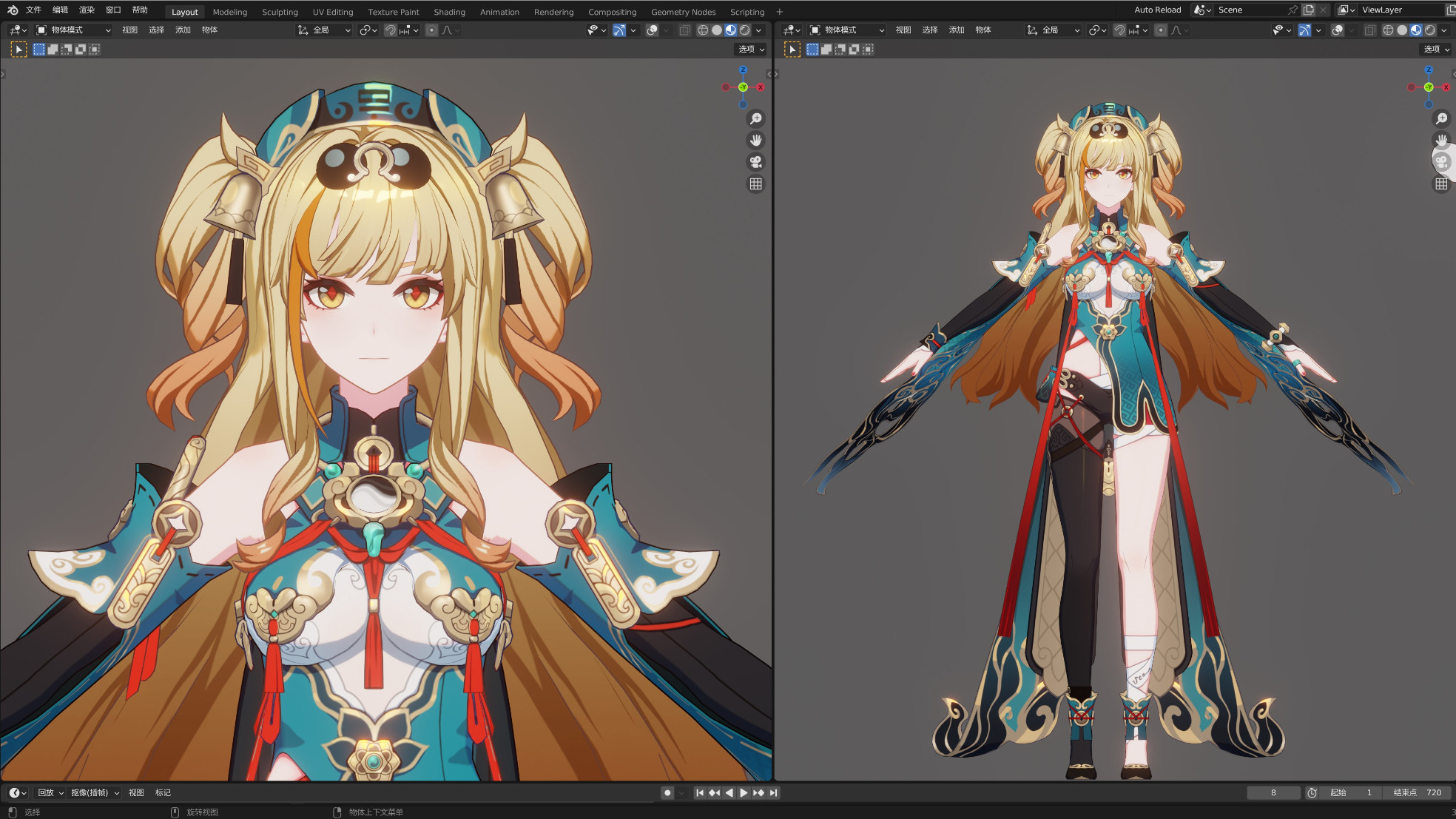Open 物体模式 mode dropdown in left viewport
1456x819 pixels.
click(x=74, y=30)
